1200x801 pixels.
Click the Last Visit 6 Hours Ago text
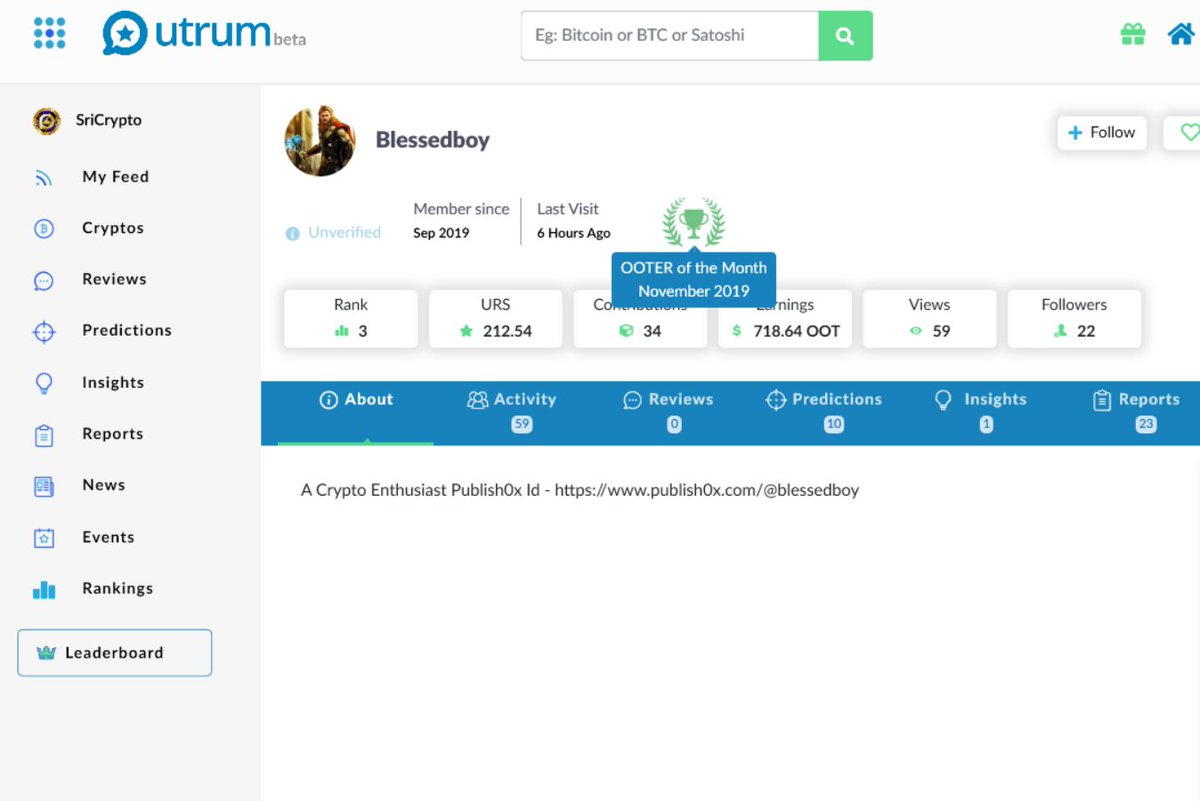[x=573, y=220]
